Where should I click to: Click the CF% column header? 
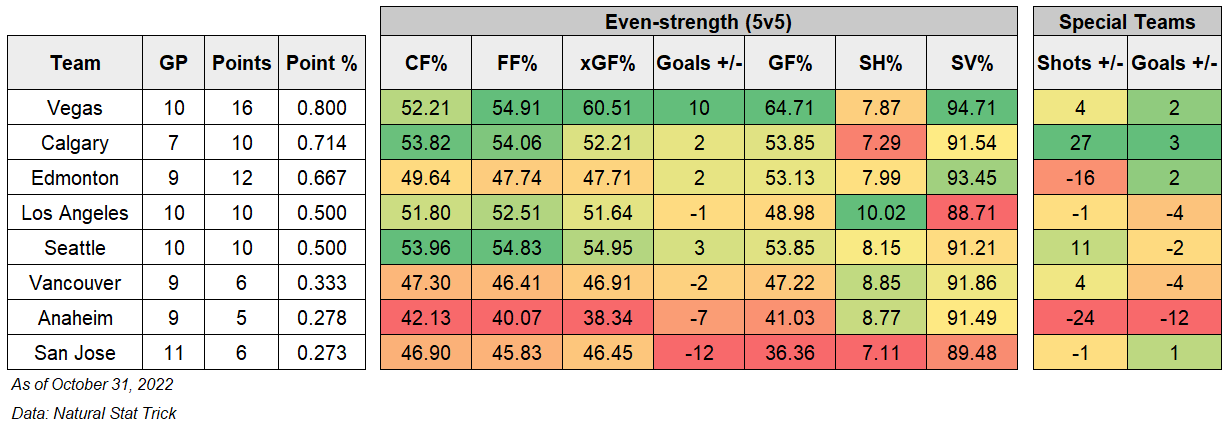click(426, 63)
